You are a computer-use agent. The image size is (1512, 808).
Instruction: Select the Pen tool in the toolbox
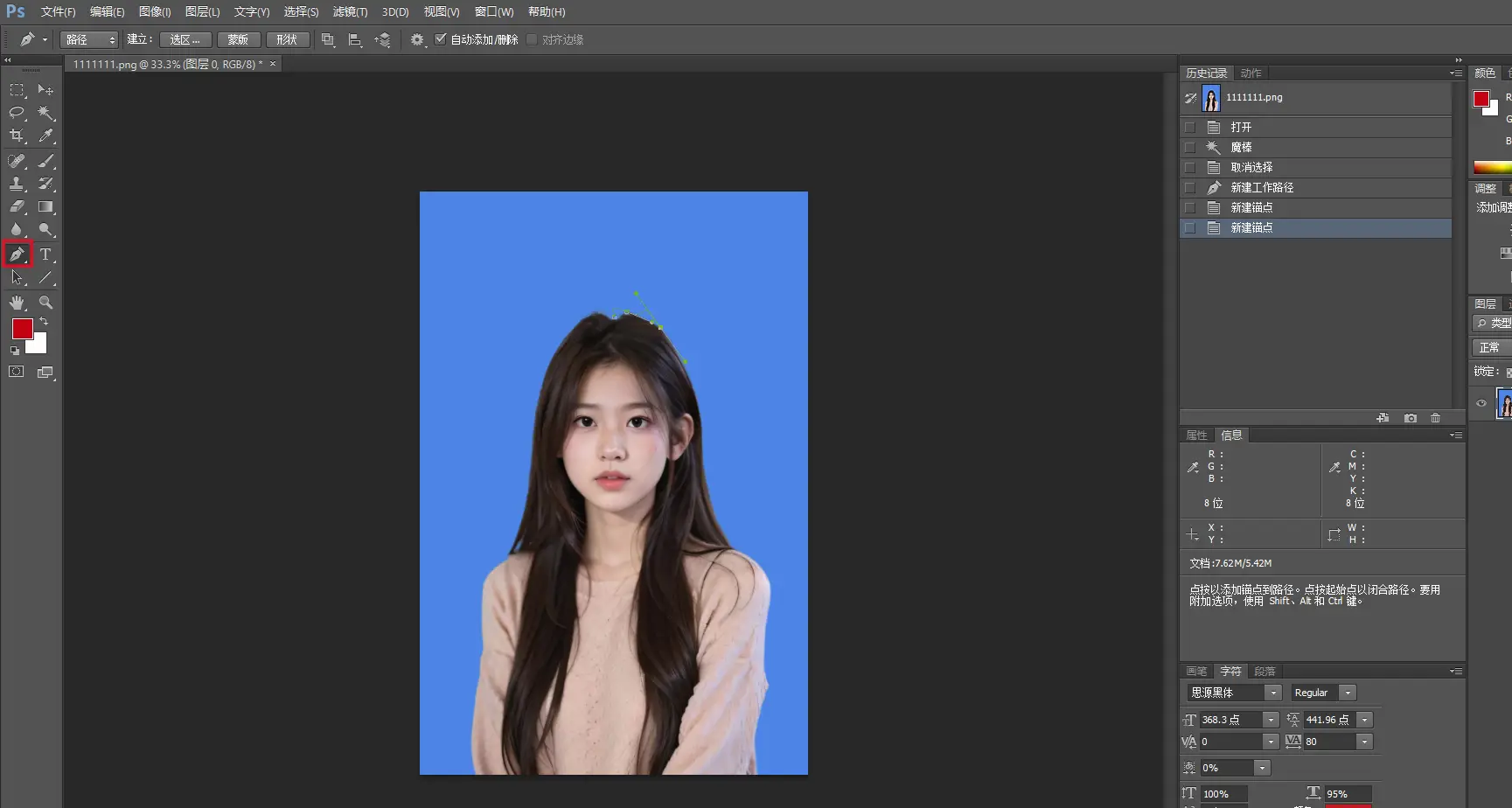[x=17, y=254]
